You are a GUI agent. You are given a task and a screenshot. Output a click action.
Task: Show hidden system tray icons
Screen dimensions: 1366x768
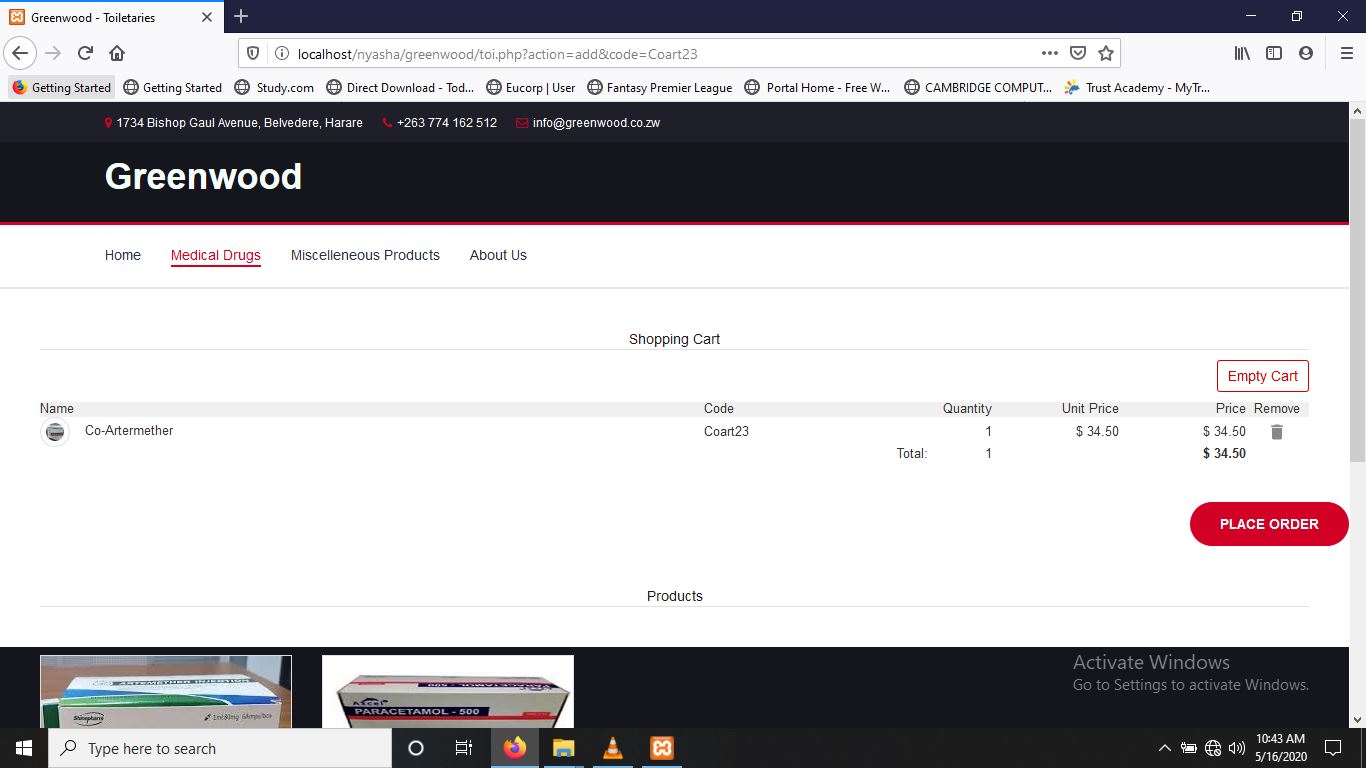(1164, 748)
